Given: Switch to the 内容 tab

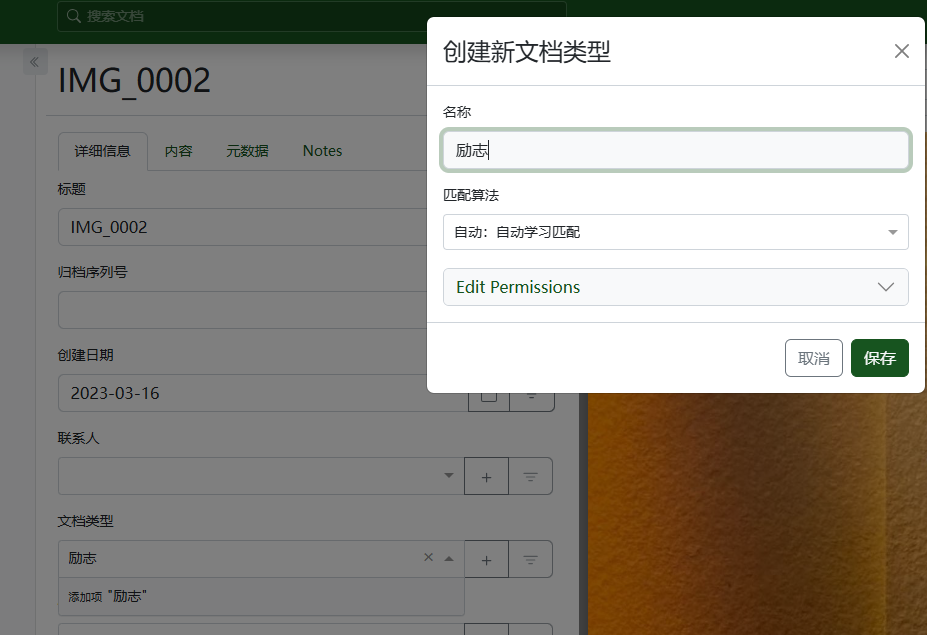Looking at the screenshot, I should point(179,151).
